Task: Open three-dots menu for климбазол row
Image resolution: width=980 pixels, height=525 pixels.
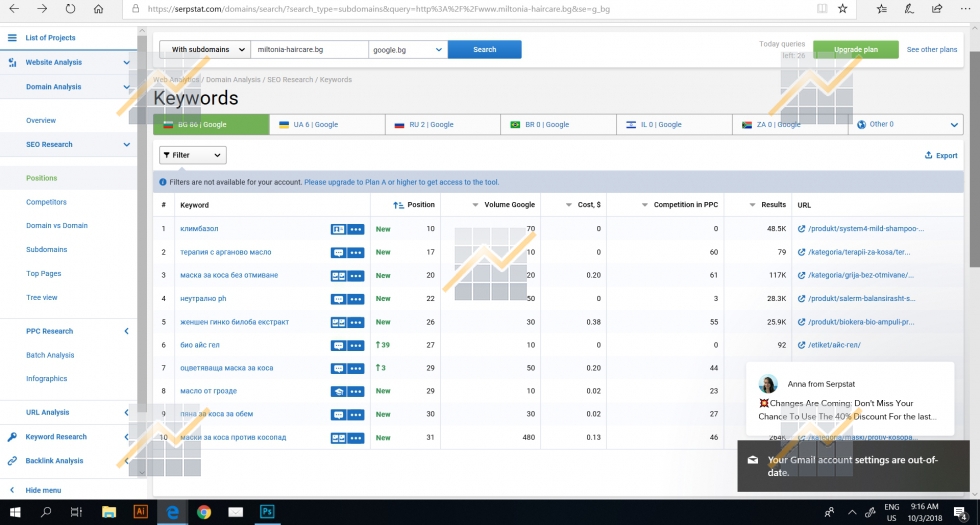Action: (x=356, y=229)
